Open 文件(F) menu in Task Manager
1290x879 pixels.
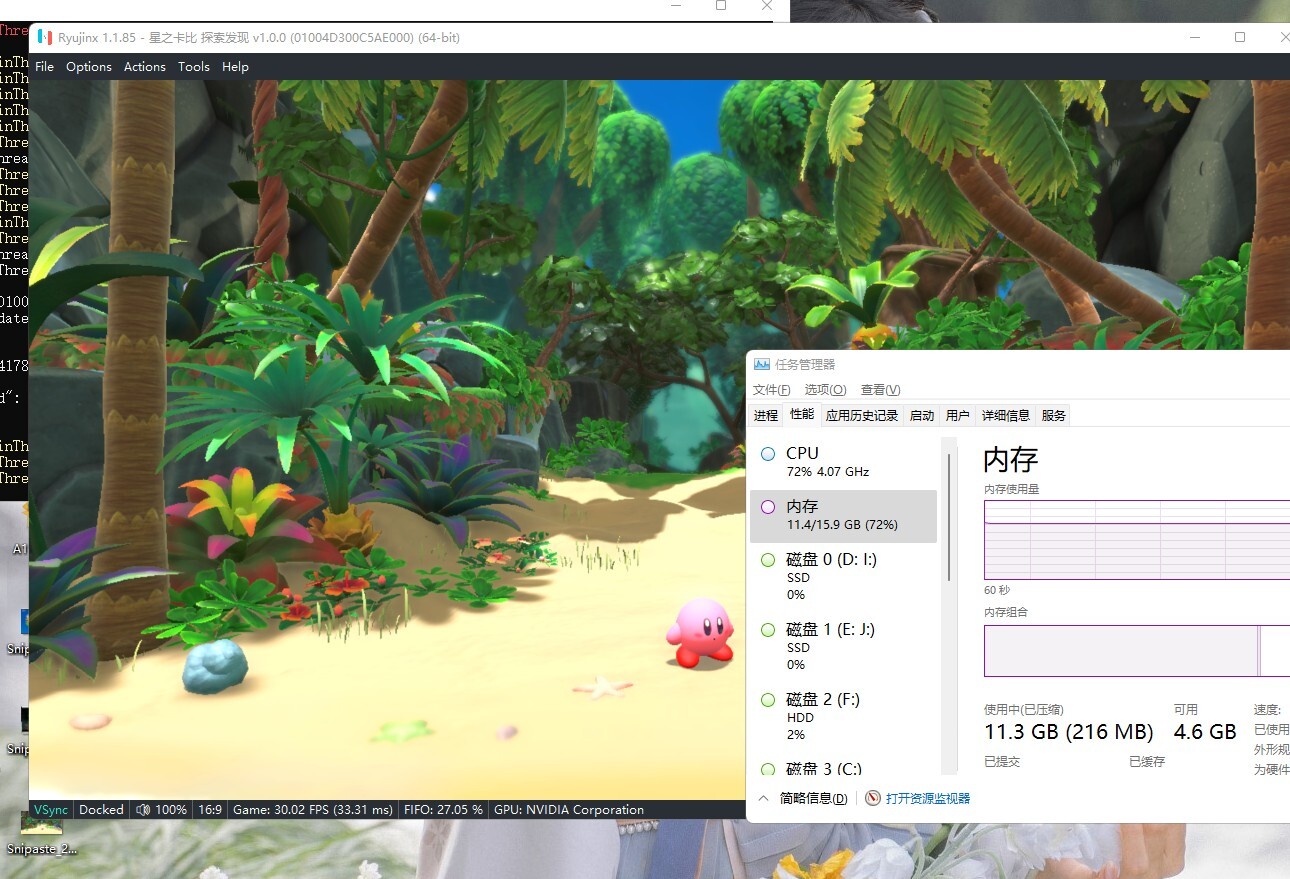pyautogui.click(x=771, y=390)
